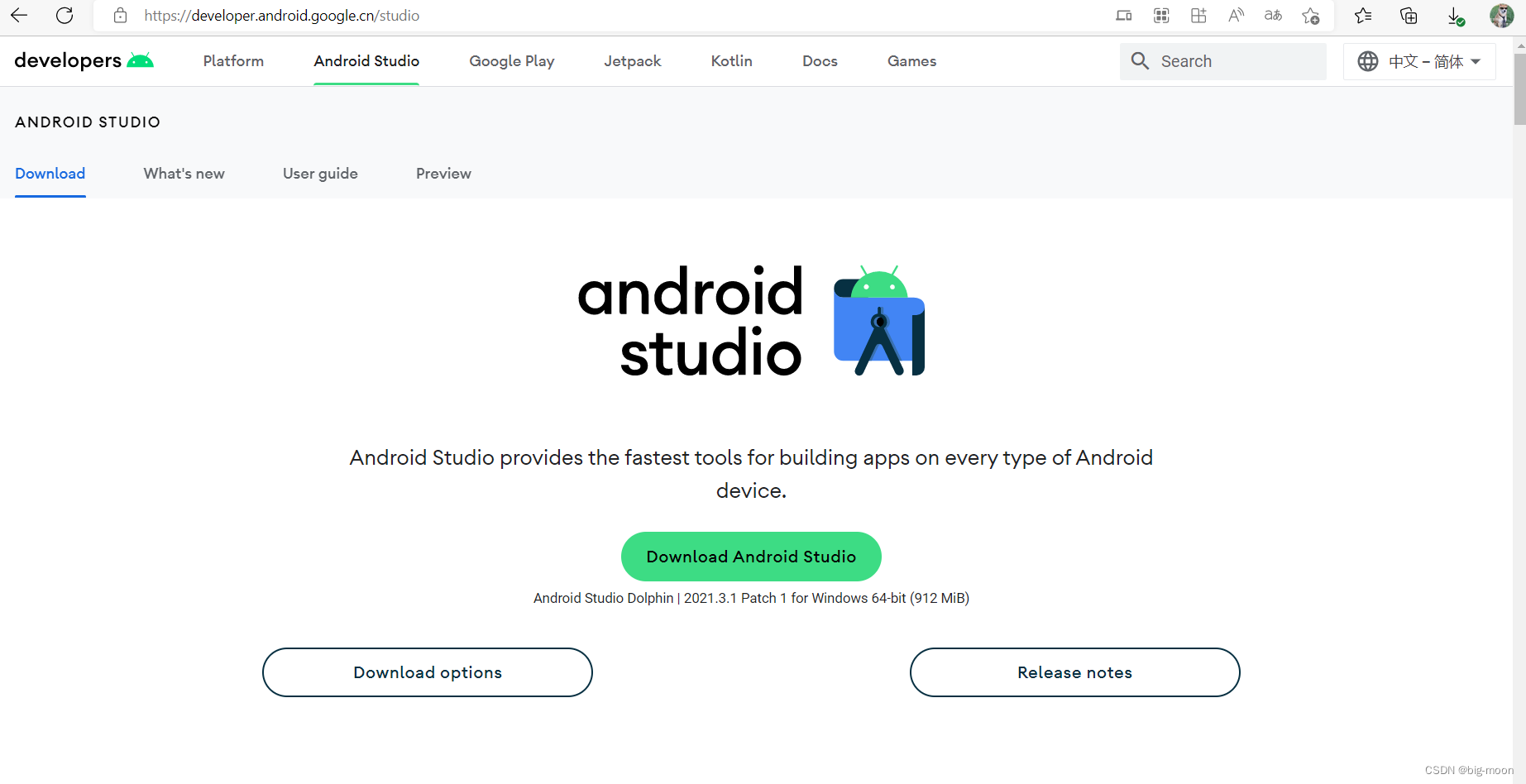Open Jetpack in top navigation
1526x784 pixels.
click(x=633, y=61)
